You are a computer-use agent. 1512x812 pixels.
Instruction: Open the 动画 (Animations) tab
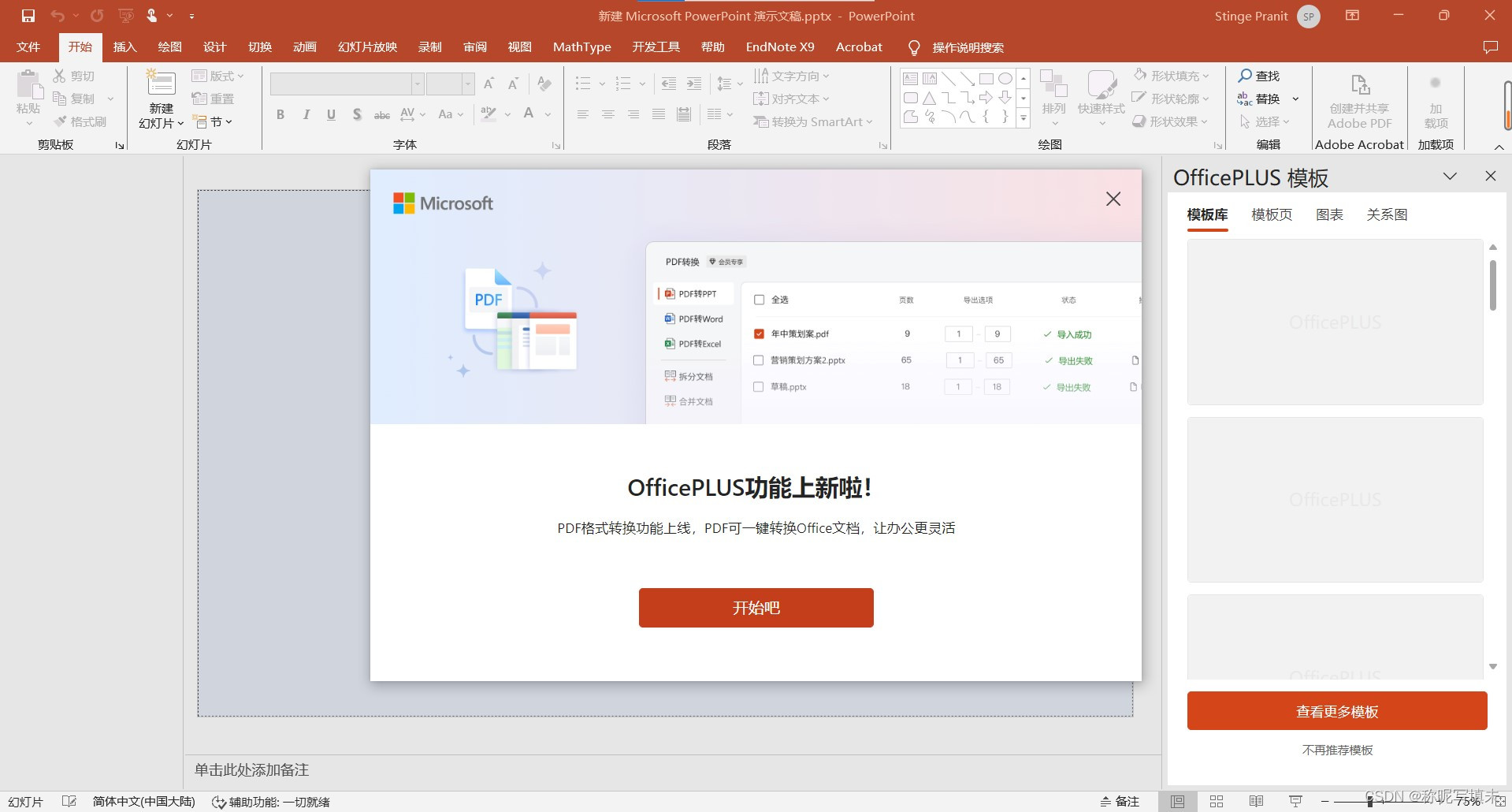[305, 47]
